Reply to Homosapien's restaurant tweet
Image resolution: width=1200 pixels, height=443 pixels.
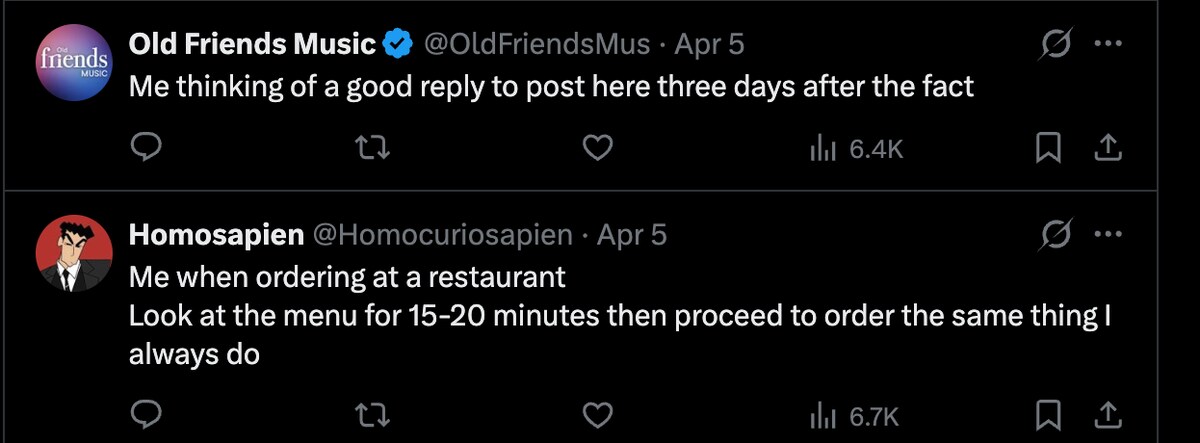coord(148,413)
